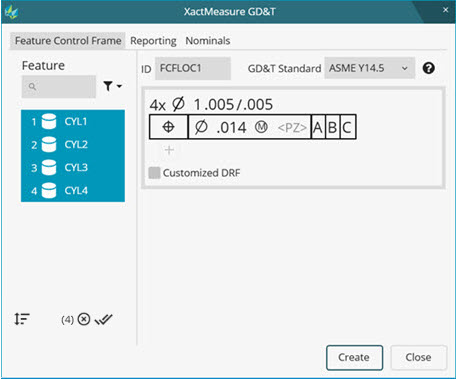Click the Close button
456x379 pixels.
point(418,357)
